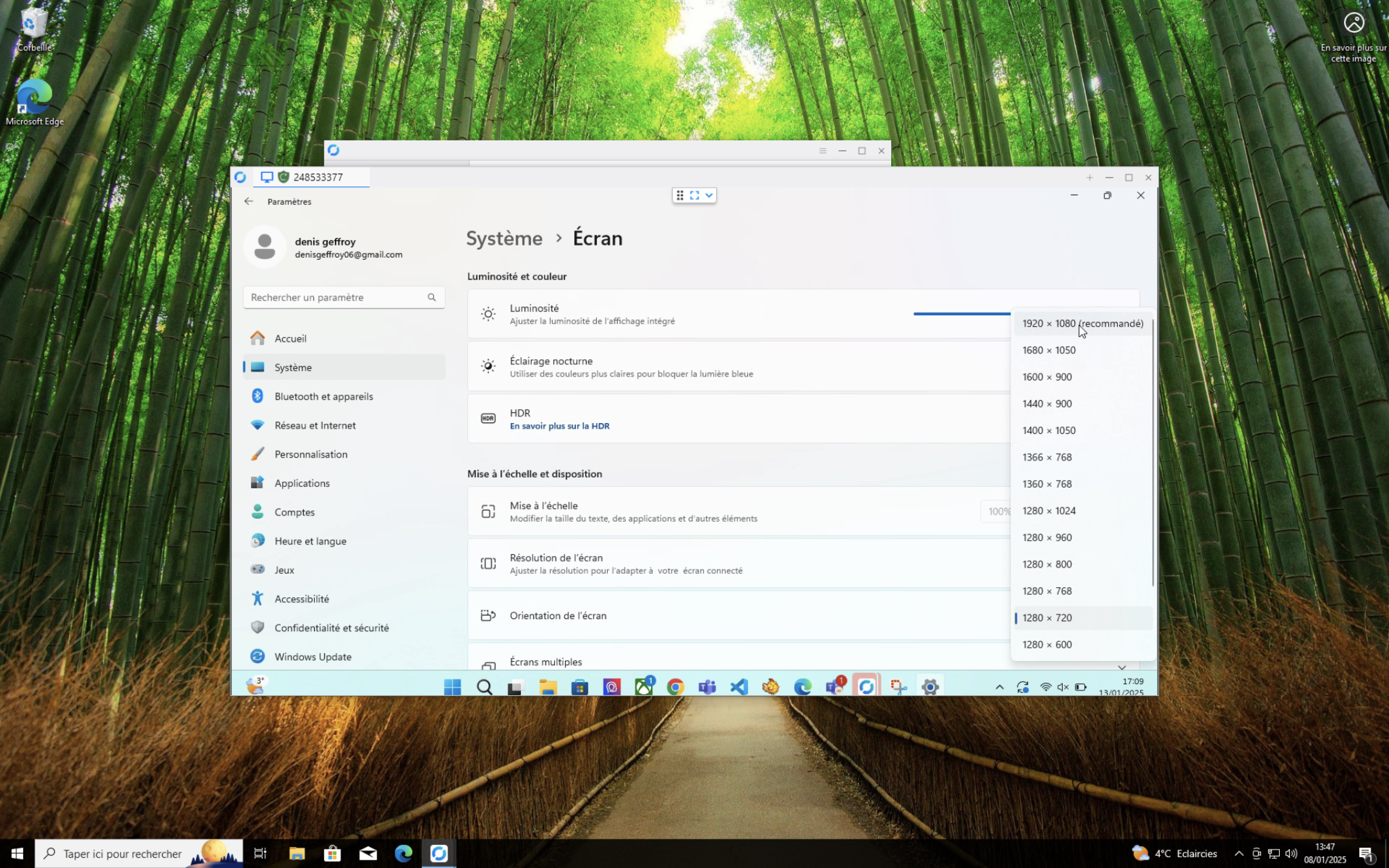This screenshot has height=868, width=1389.
Task: Show hidden icons in remote system tray
Action: coord(999,687)
